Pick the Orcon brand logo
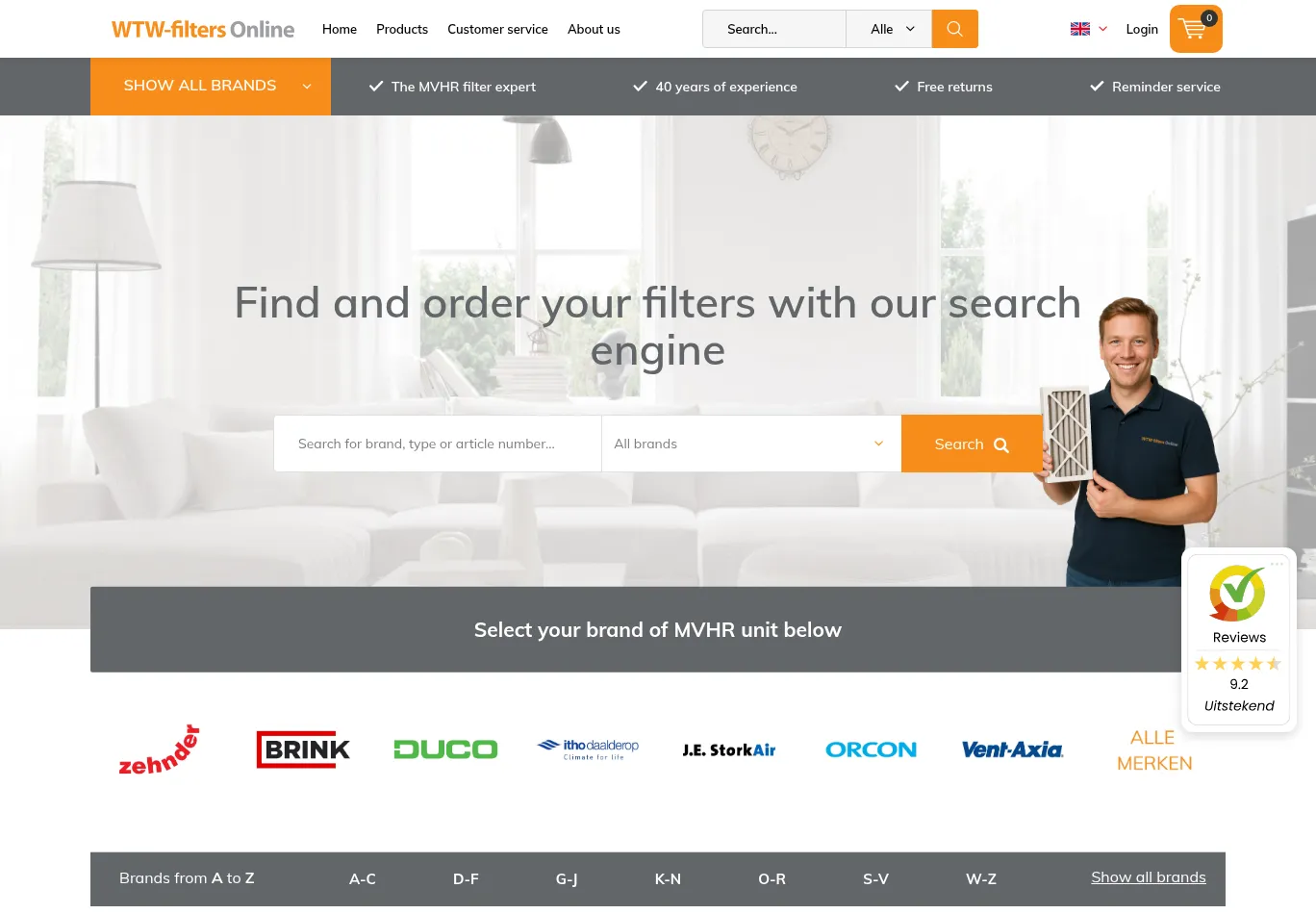The height and width of the screenshot is (914, 1316). [872, 749]
